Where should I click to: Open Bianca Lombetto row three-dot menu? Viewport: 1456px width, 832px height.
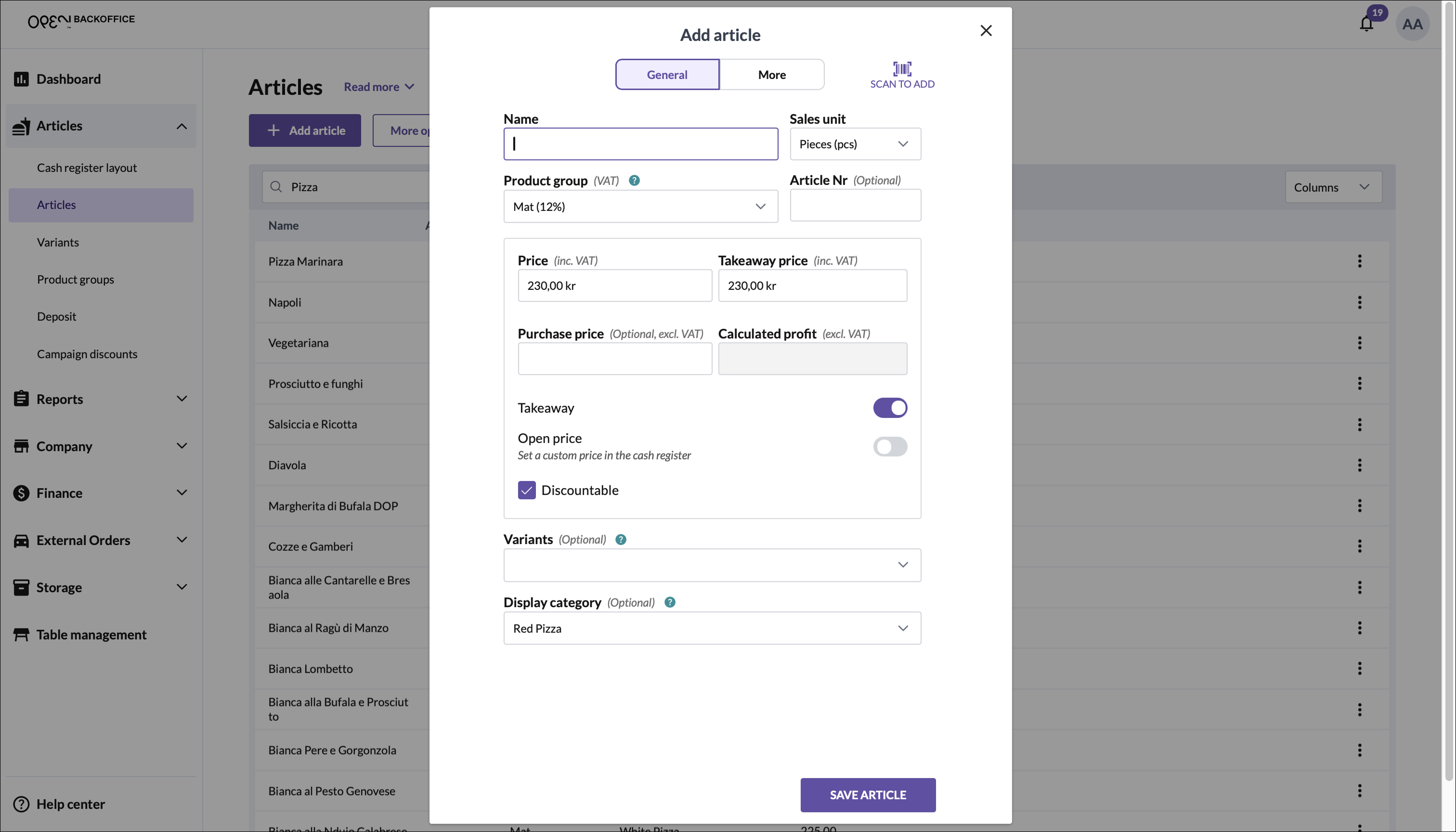coord(1359,669)
